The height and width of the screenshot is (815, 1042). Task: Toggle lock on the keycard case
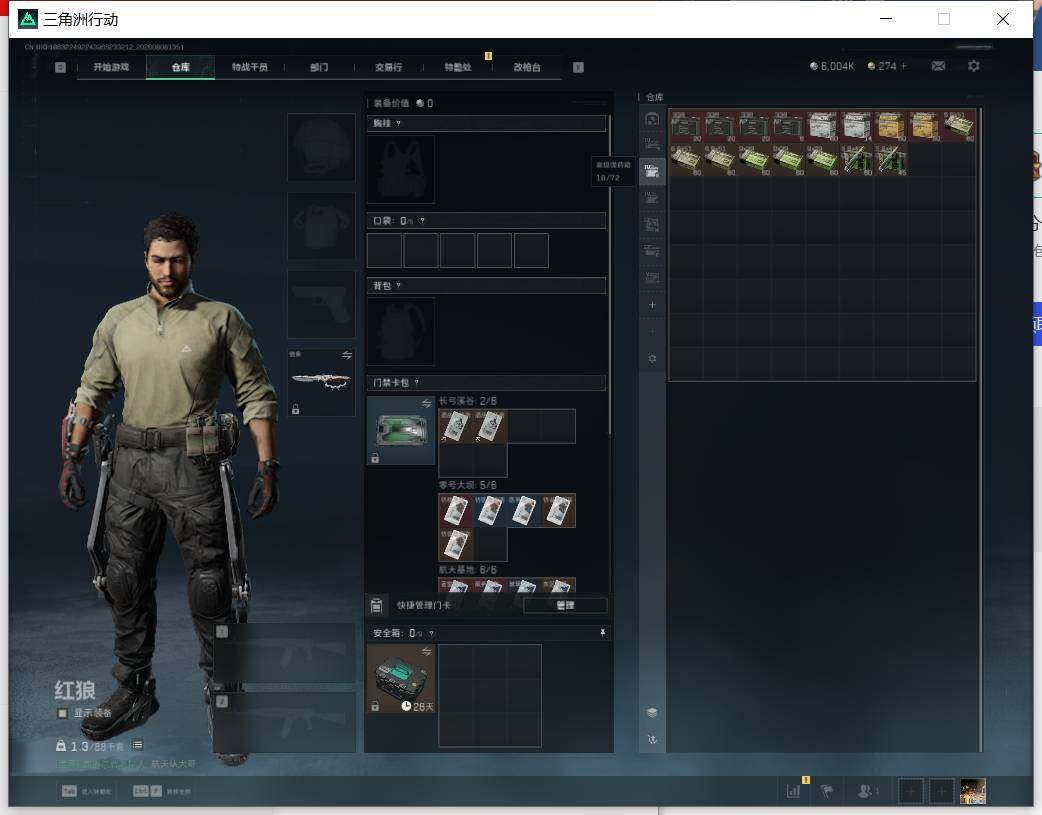tap(375, 458)
